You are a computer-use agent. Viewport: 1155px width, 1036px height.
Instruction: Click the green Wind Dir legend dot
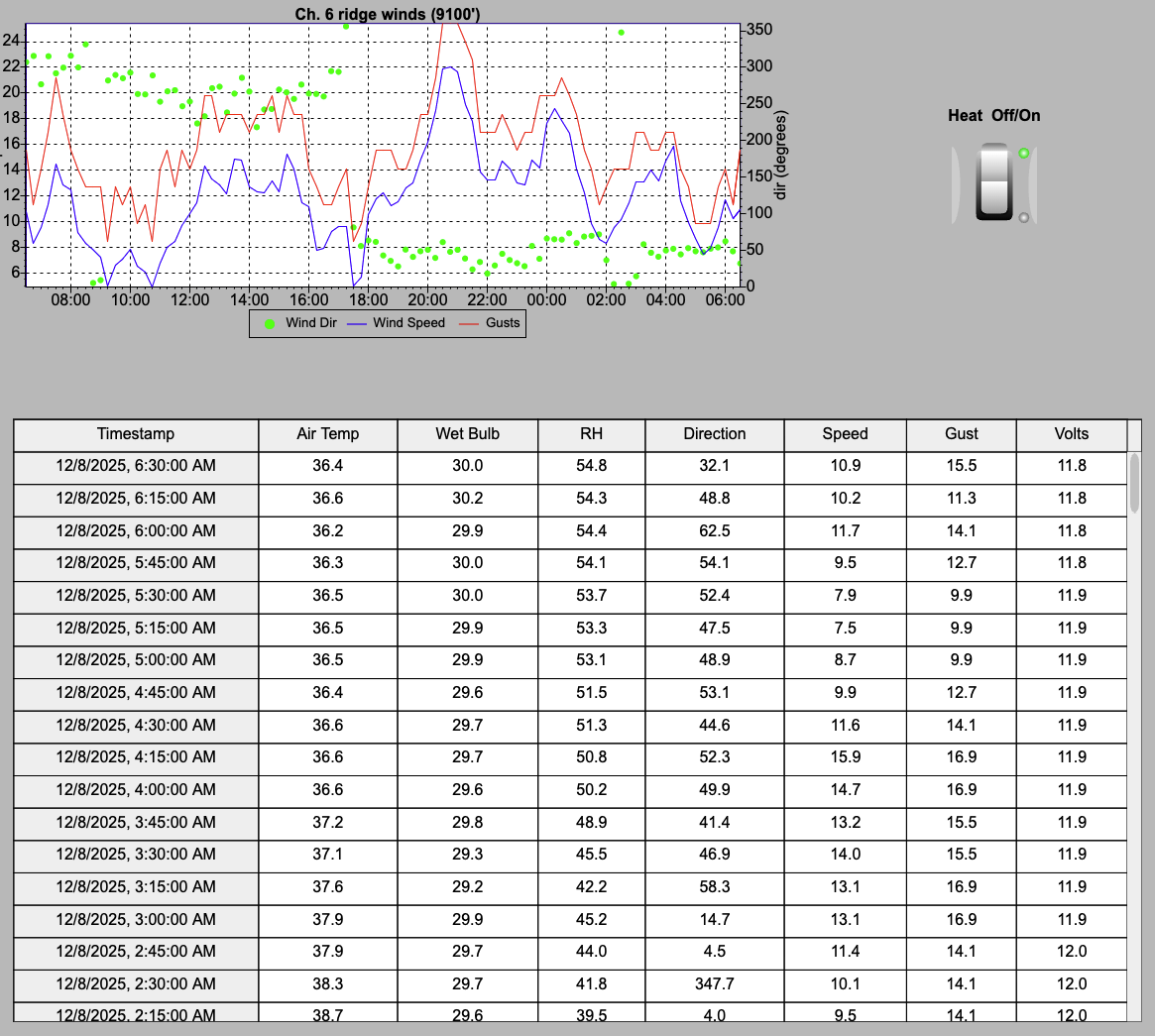[270, 323]
